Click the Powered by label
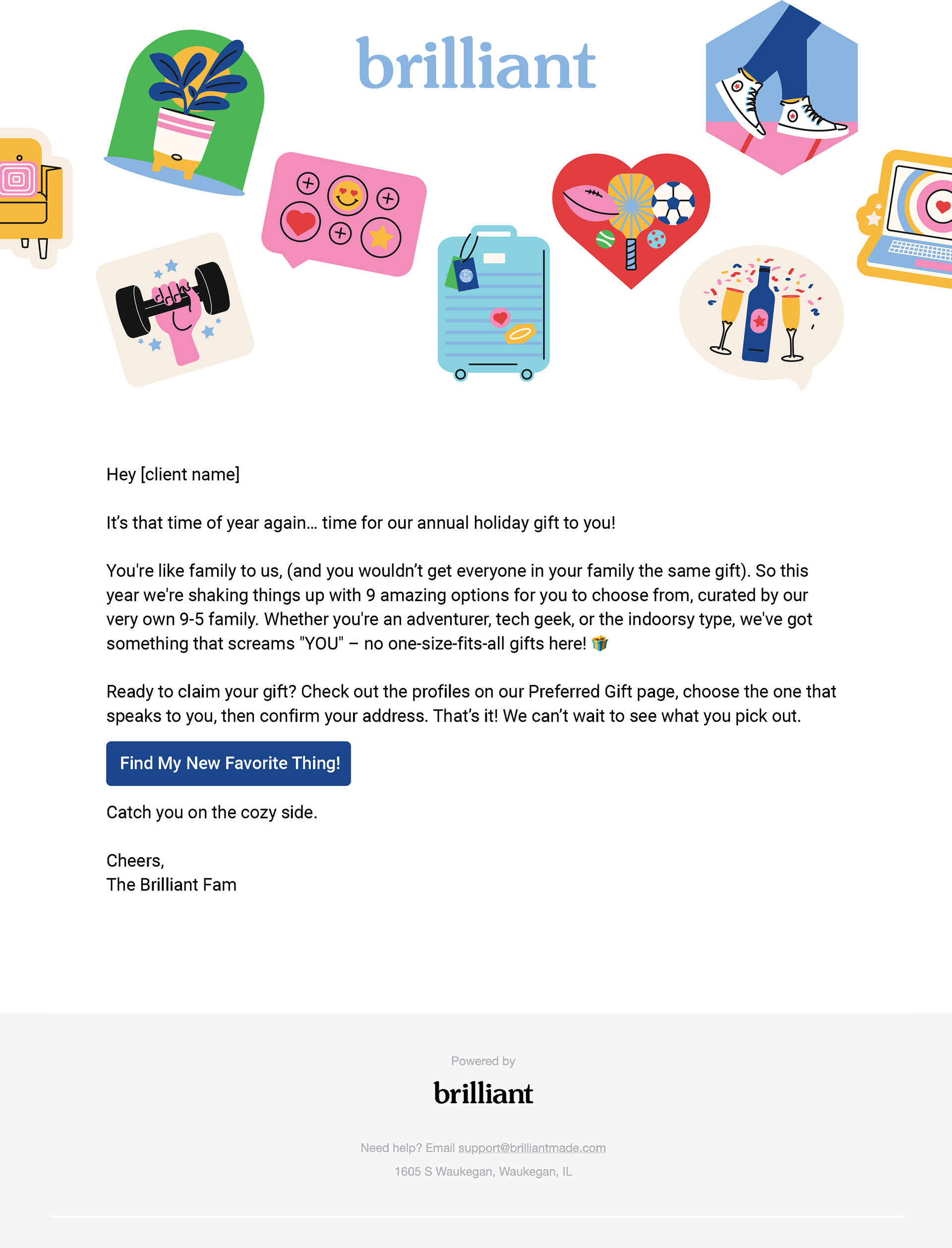The image size is (952, 1248). 483,1061
